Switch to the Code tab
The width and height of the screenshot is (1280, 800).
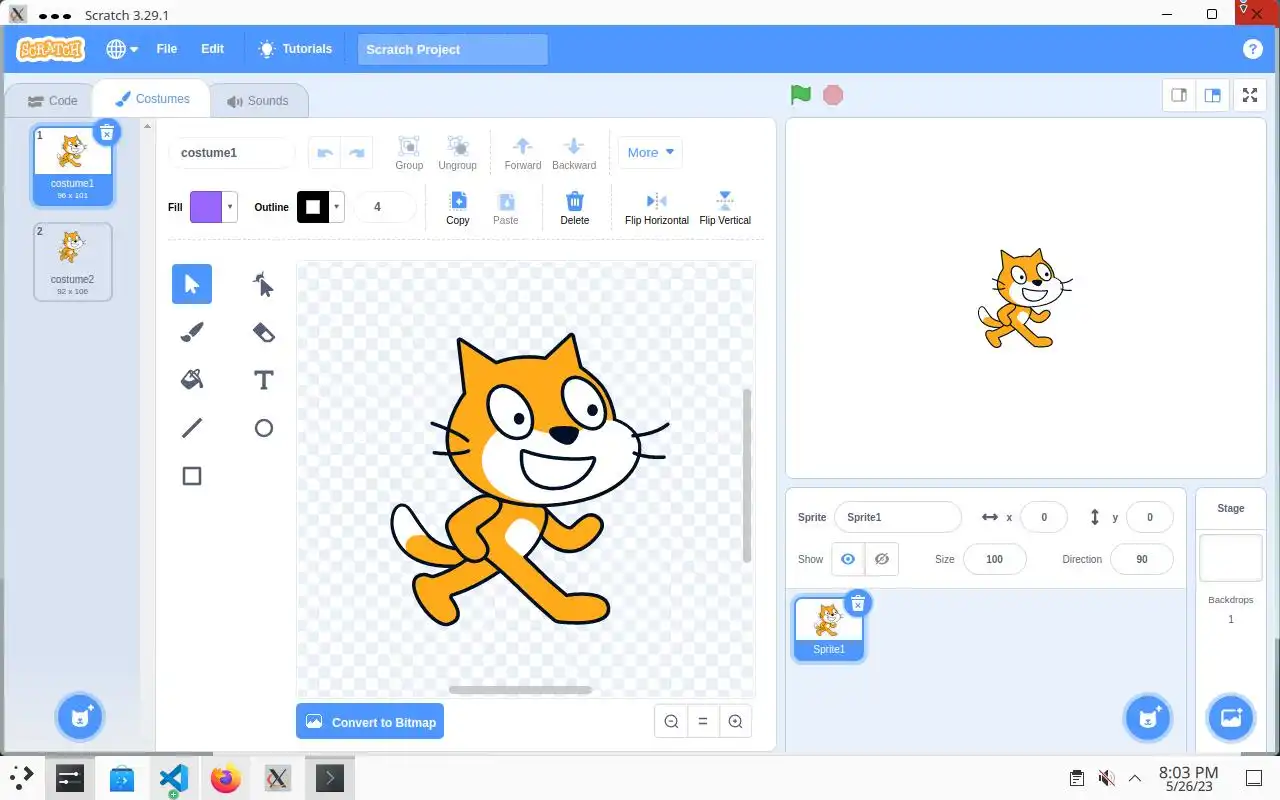point(52,101)
